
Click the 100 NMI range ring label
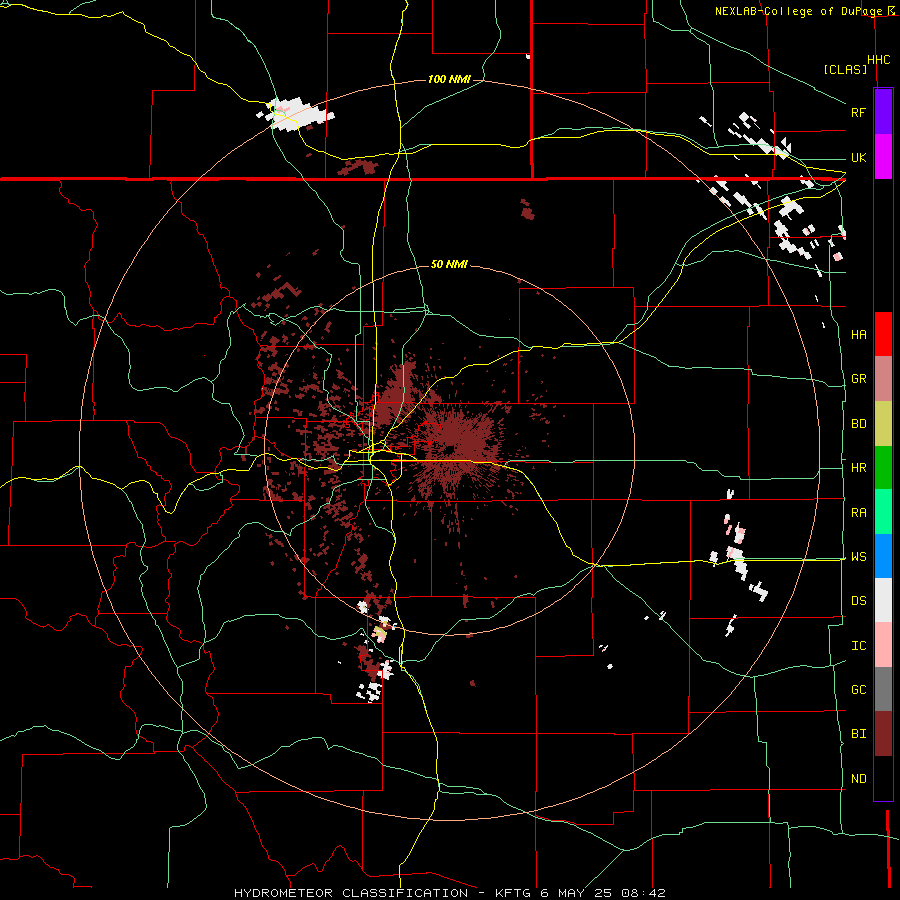[x=449, y=79]
